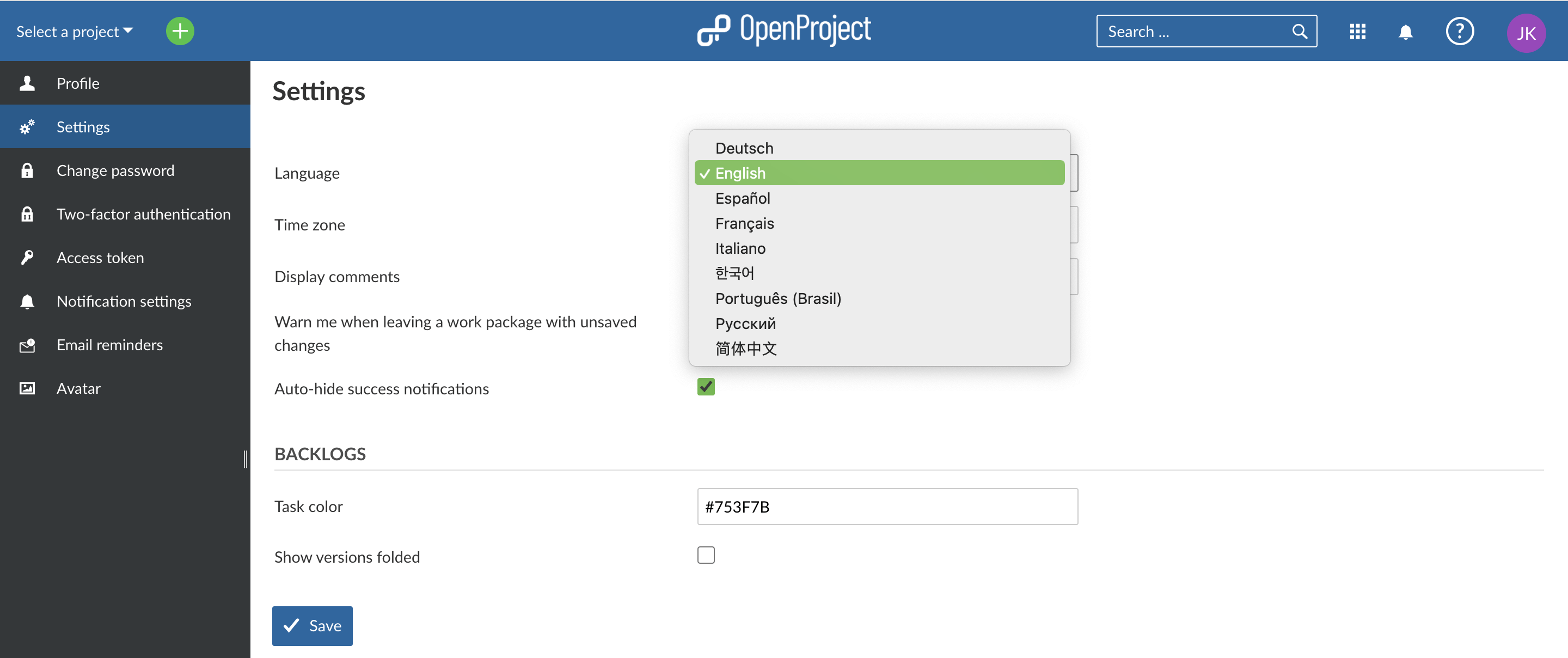Open Two-factor authentication settings

(x=144, y=212)
